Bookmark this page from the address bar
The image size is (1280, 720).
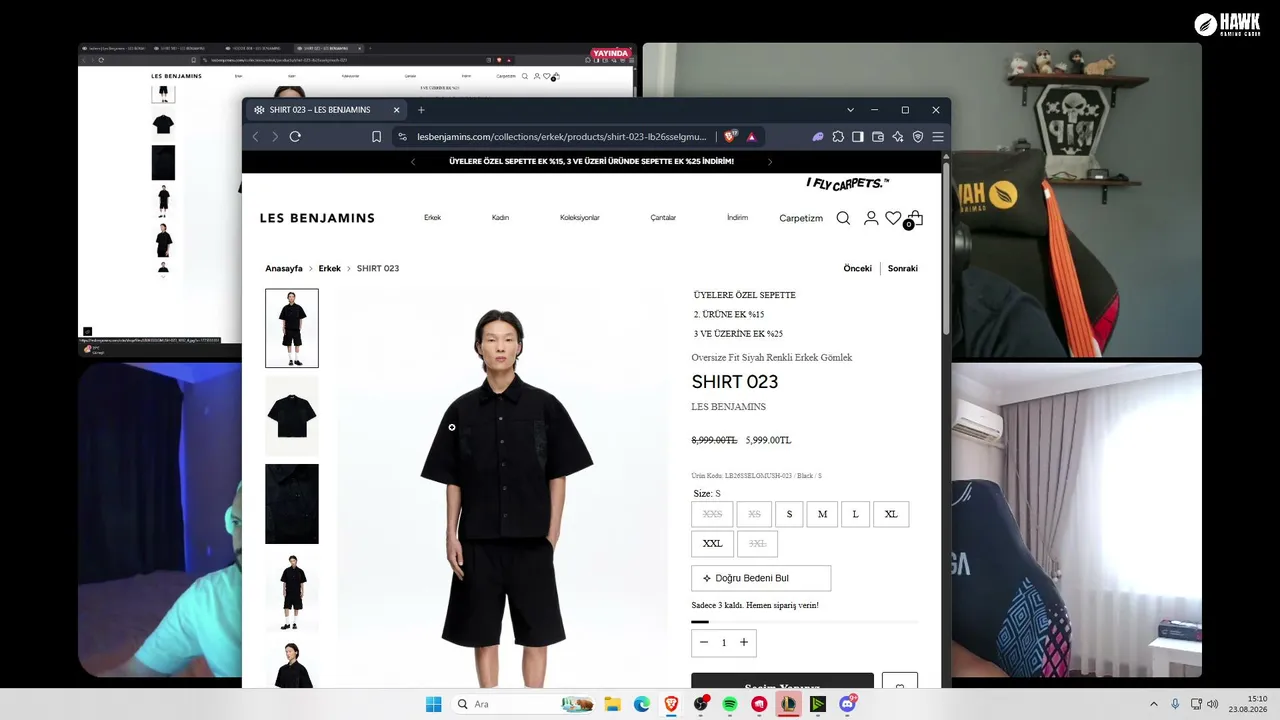click(376, 137)
